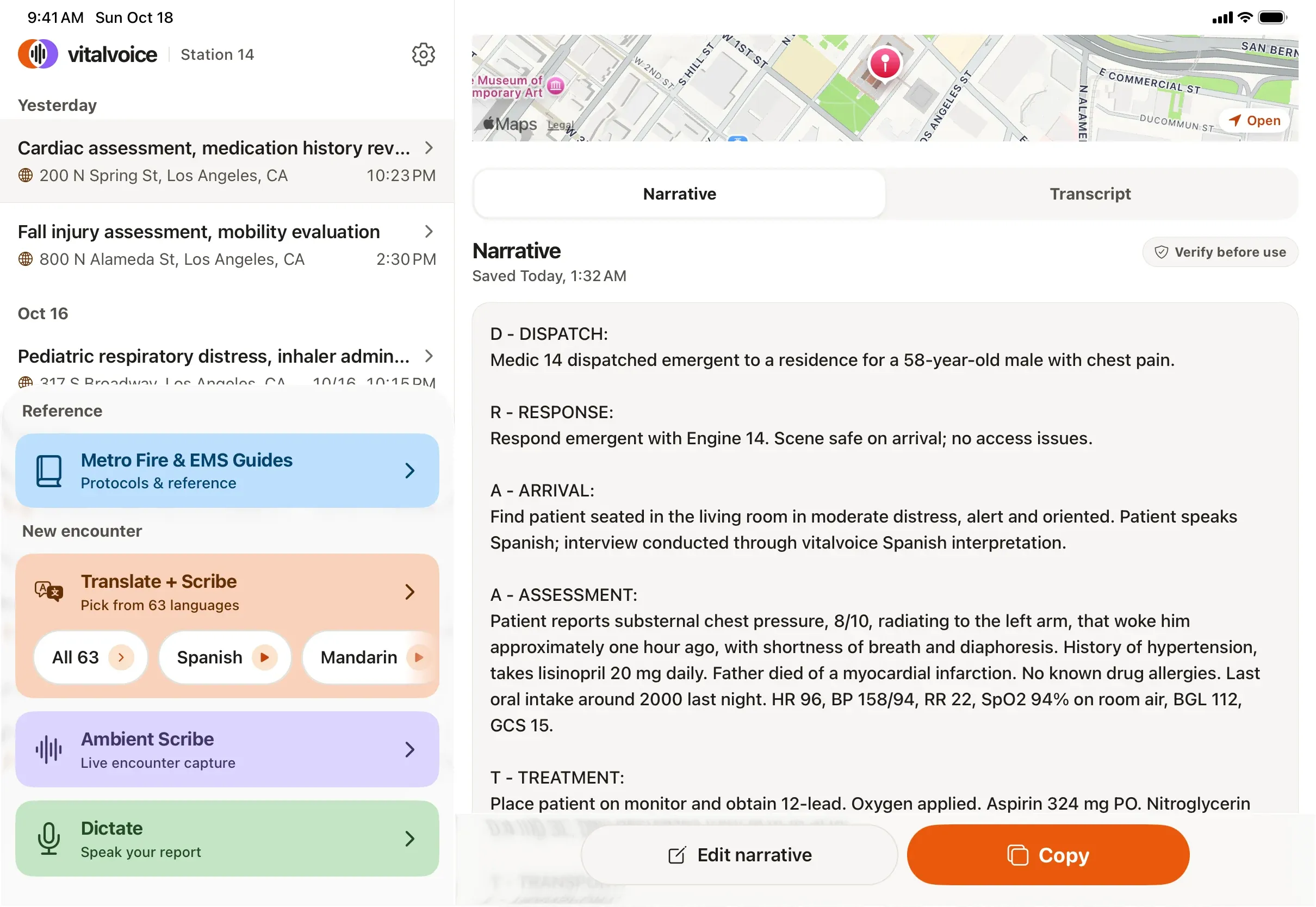The width and height of the screenshot is (1316, 907).
Task: Check the battery indicator in status bar
Action: pos(1272,17)
